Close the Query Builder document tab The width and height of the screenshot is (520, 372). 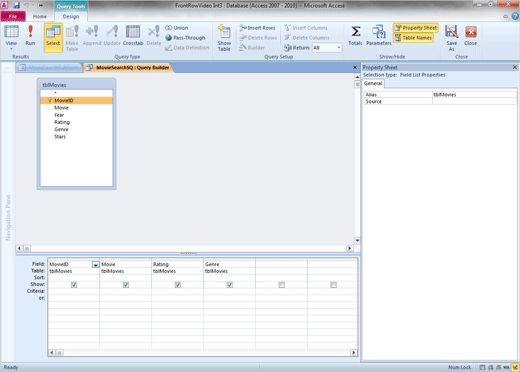(355, 67)
